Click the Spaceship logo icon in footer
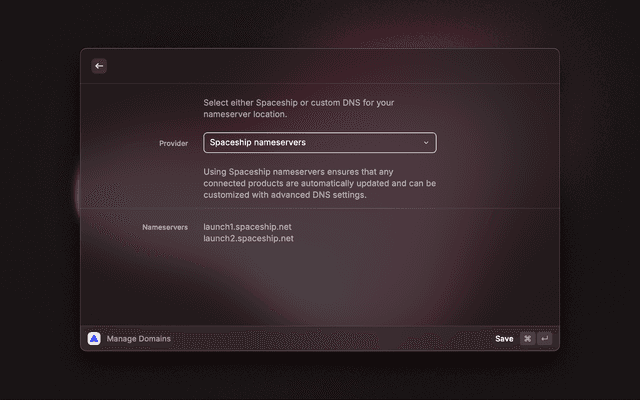 point(94,339)
